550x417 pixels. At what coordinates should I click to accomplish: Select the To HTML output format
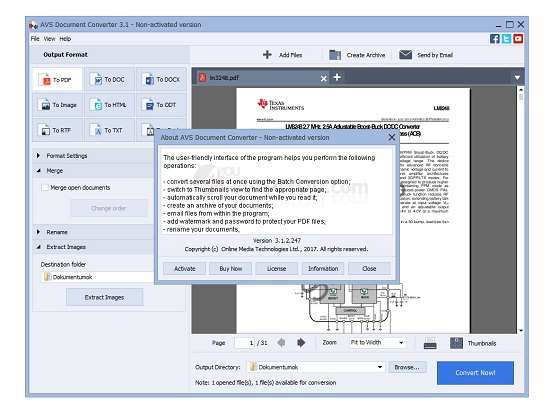tap(109, 105)
